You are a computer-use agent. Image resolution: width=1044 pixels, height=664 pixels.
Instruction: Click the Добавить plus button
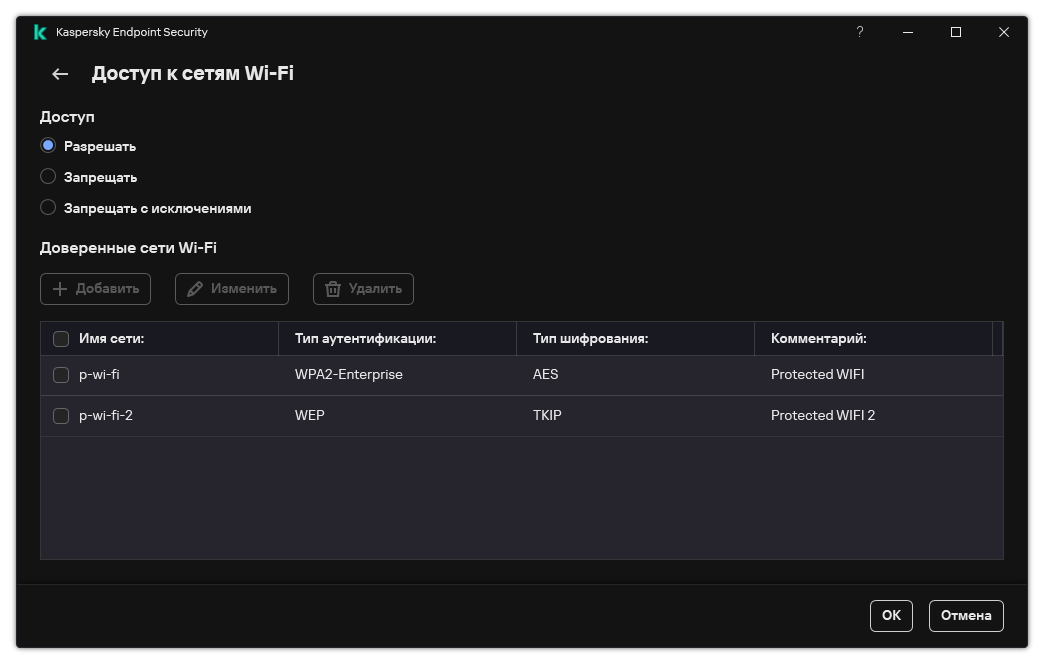point(96,289)
